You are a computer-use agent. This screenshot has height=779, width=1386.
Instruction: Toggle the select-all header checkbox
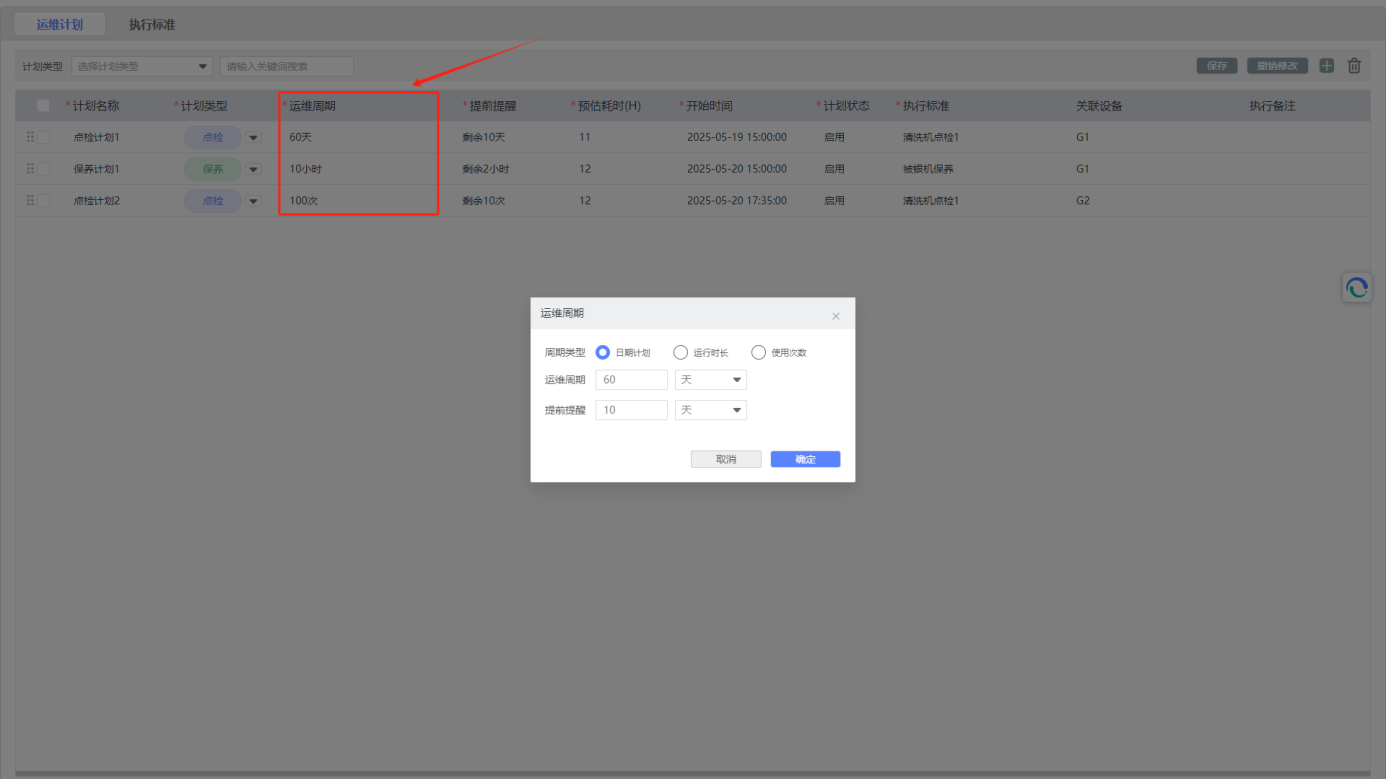coord(43,105)
